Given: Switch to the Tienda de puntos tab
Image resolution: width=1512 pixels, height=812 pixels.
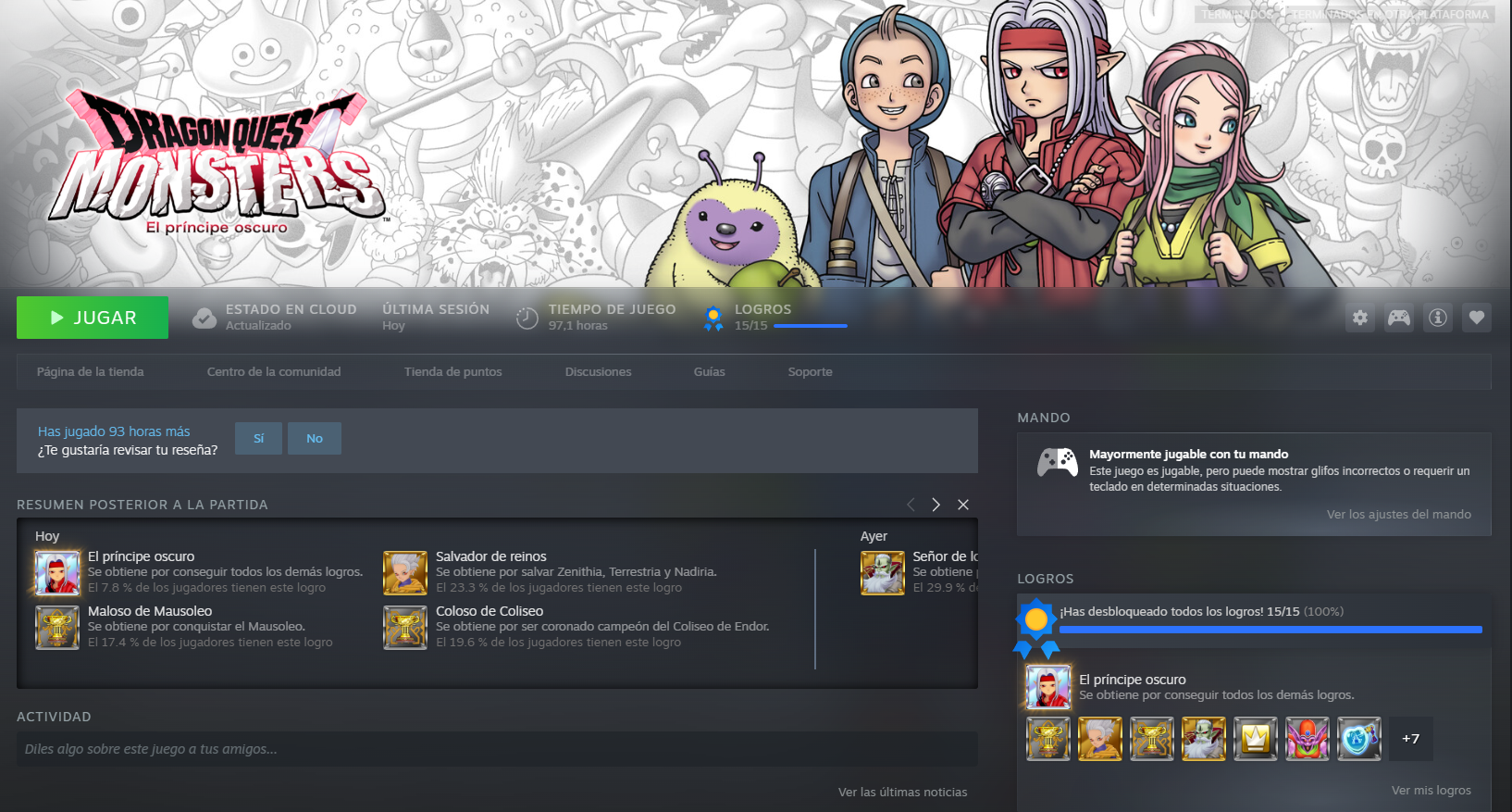Looking at the screenshot, I should [453, 372].
